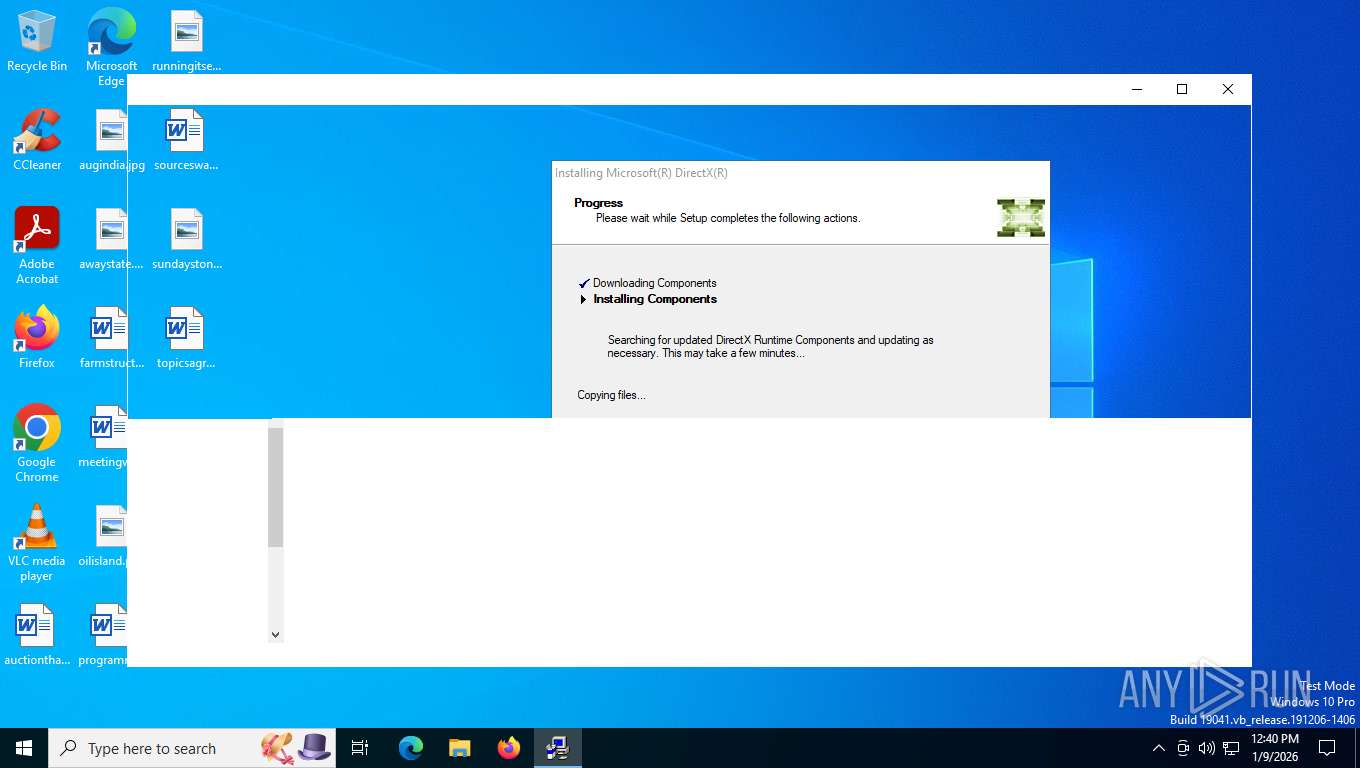Open File Explorer from taskbar
The image size is (1360, 768).
(x=460, y=748)
